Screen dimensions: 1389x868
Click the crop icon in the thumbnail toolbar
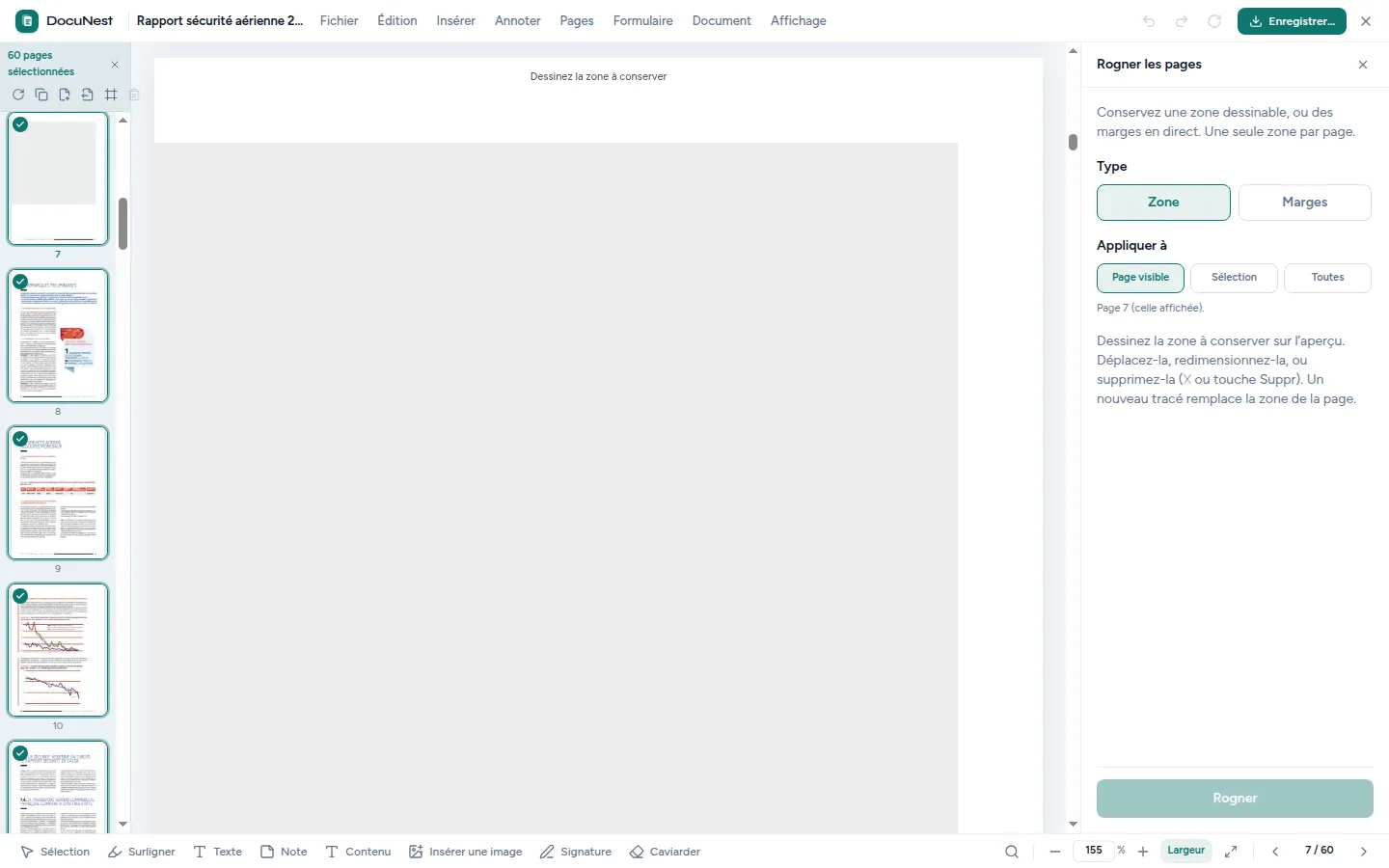(x=111, y=95)
